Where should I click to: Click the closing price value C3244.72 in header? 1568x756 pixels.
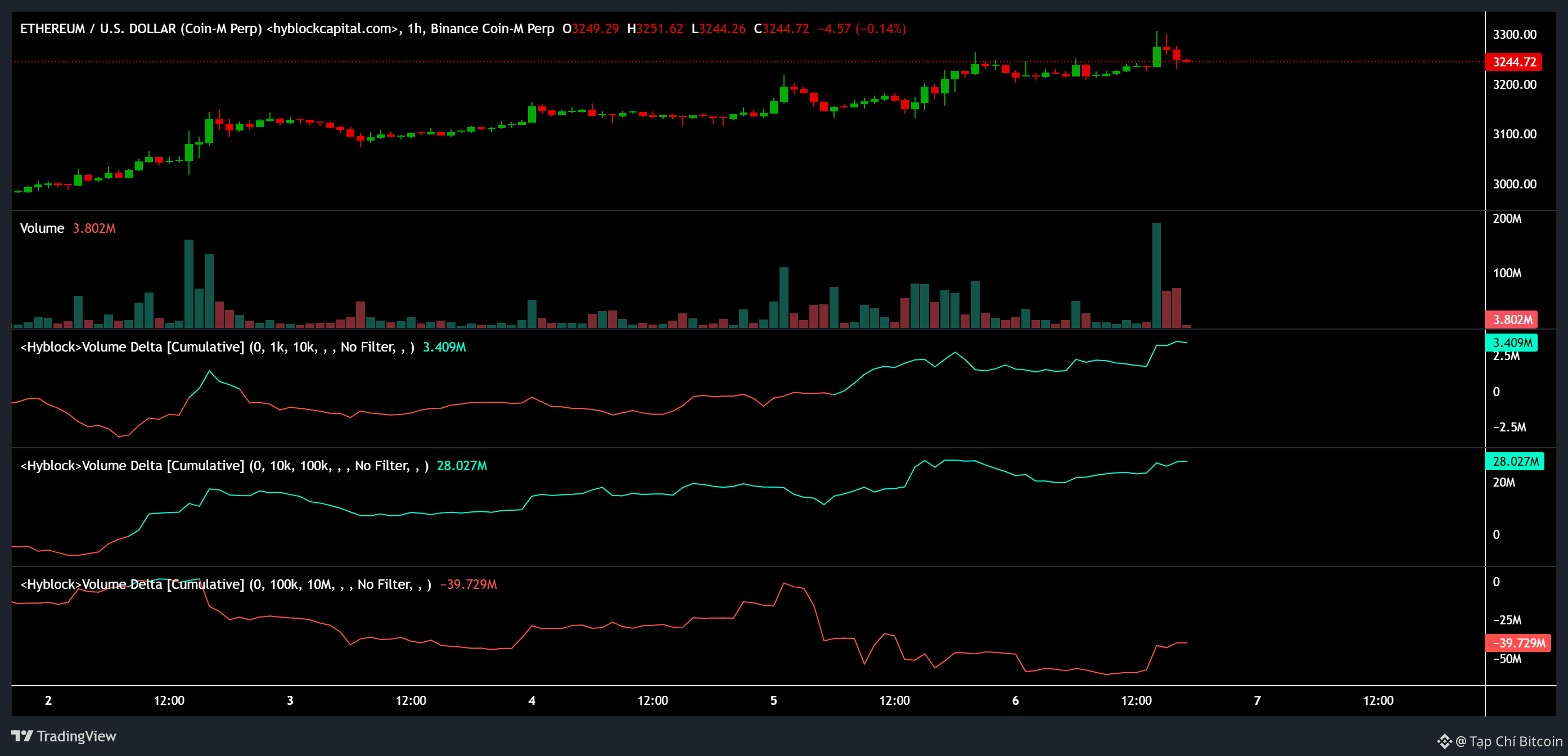782,29
